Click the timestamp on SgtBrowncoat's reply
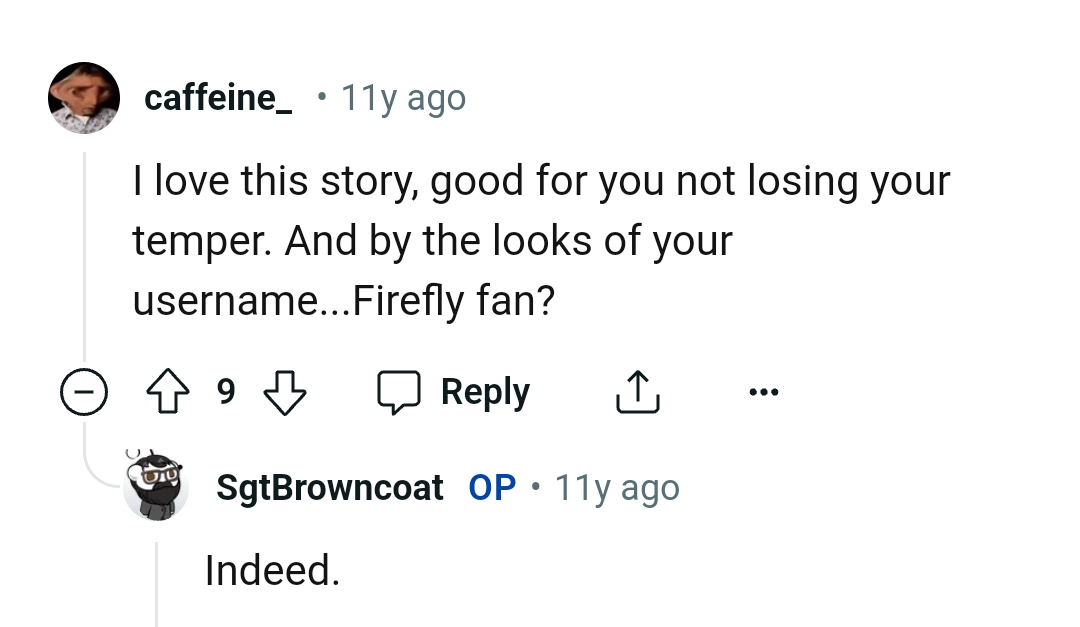Image resolution: width=1080 pixels, height=627 pixels. click(x=617, y=487)
